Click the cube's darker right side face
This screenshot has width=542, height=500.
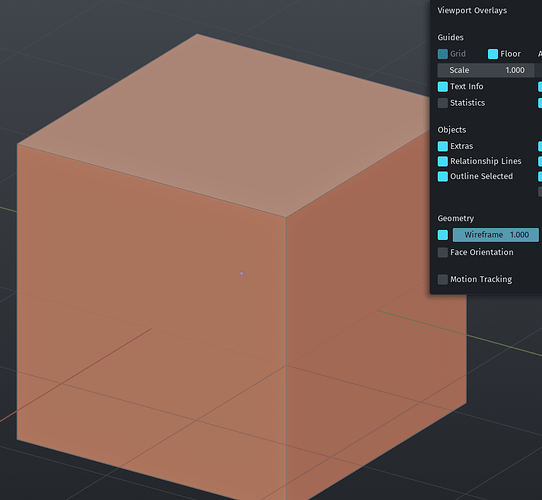363,346
